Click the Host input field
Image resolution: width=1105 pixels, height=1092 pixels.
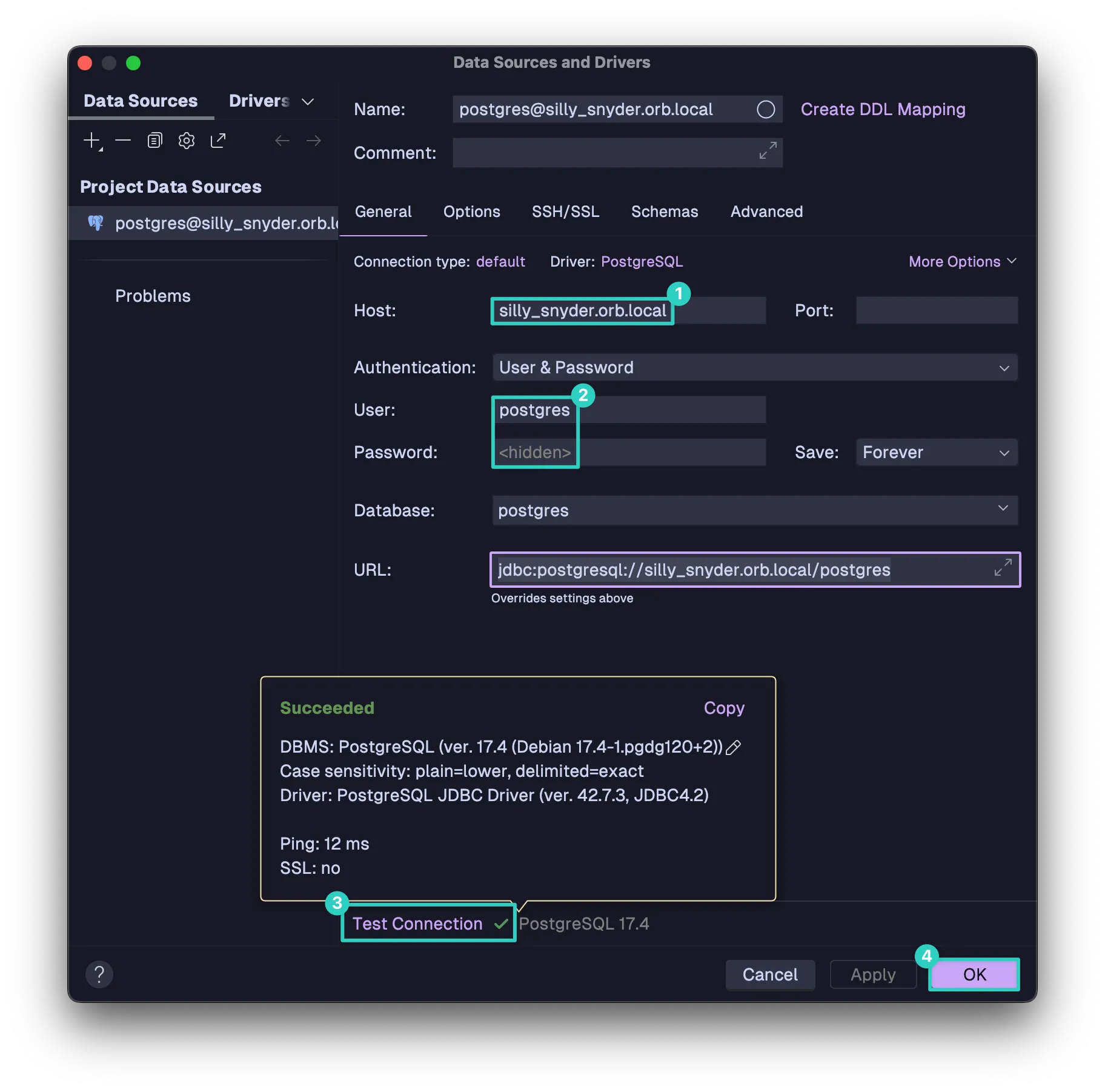point(629,311)
